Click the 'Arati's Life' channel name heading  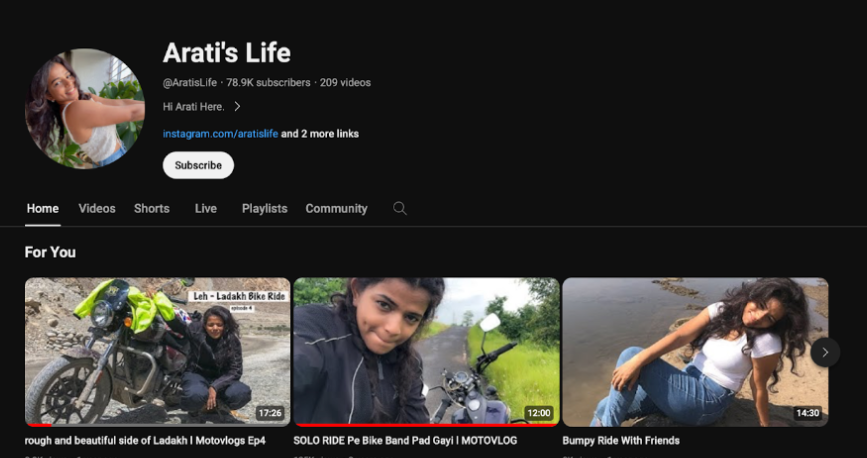(227, 53)
